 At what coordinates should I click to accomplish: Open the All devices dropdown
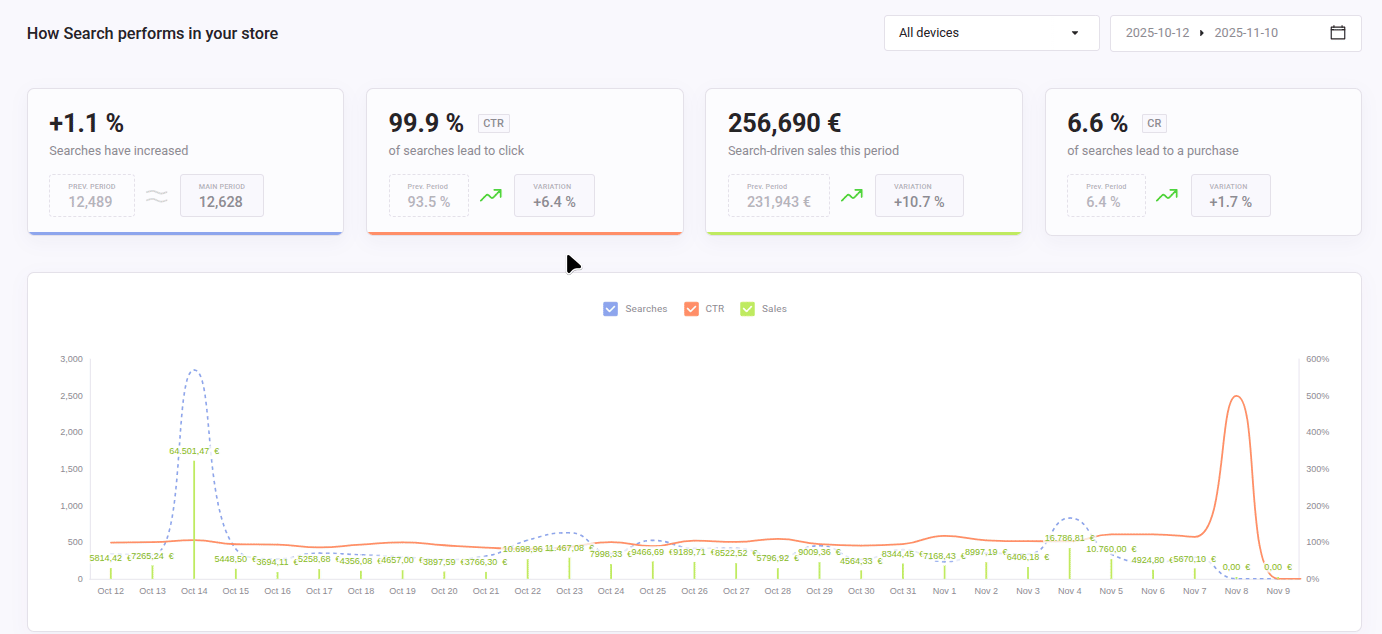pos(991,32)
